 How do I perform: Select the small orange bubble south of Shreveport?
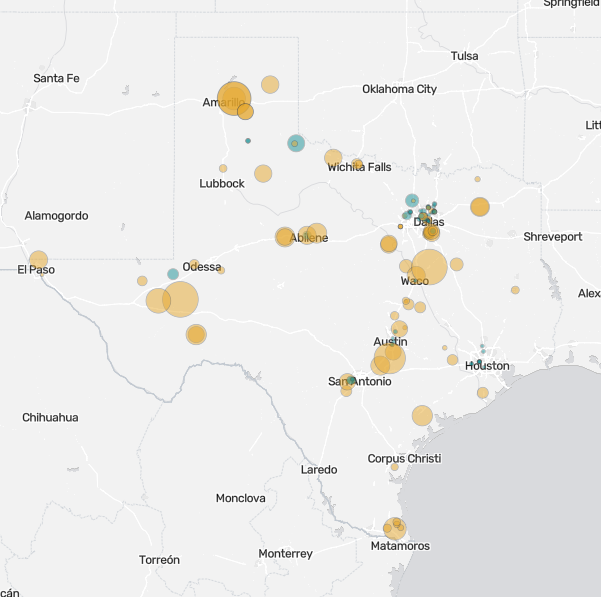click(x=515, y=290)
